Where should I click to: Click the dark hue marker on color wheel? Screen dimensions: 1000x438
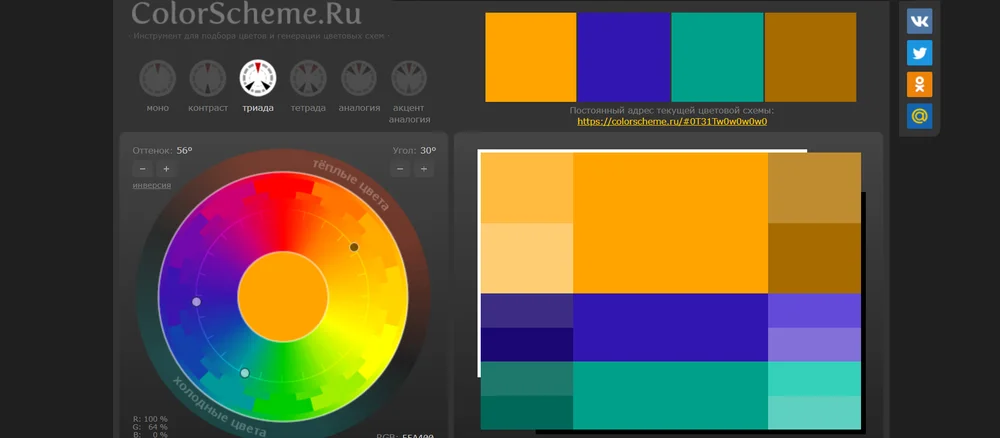pyautogui.click(x=354, y=247)
